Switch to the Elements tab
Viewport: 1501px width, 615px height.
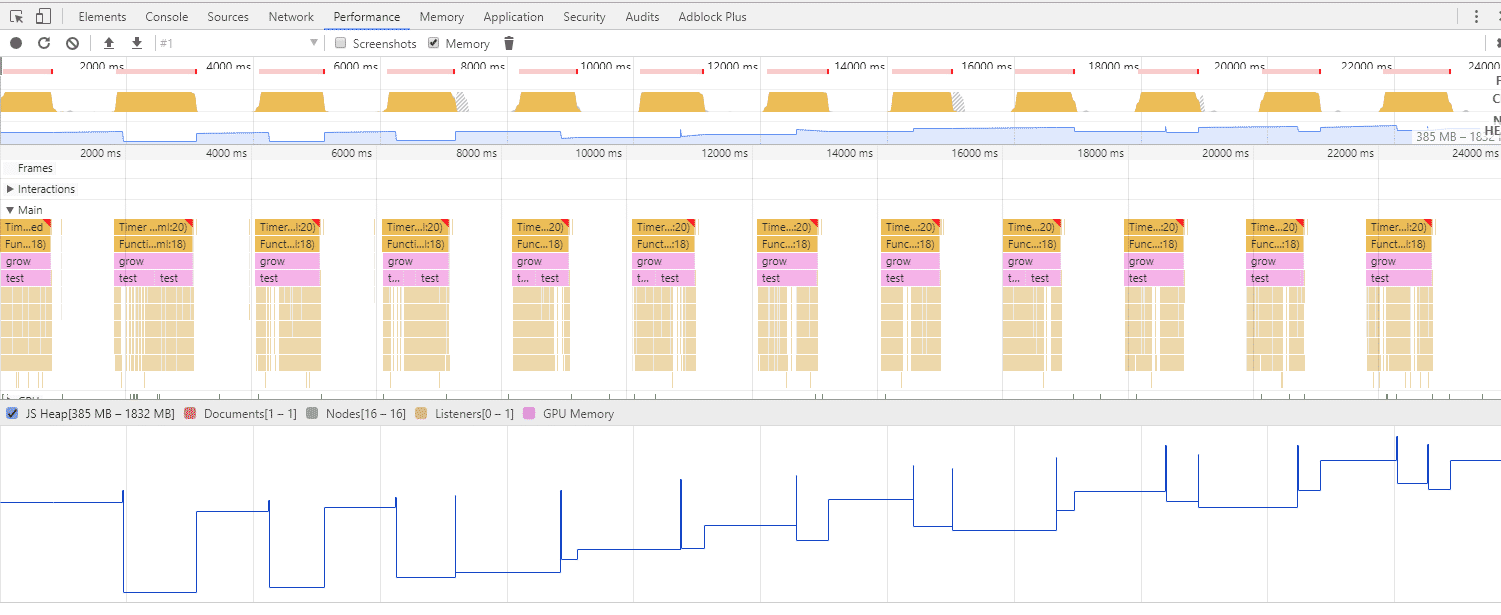[102, 17]
